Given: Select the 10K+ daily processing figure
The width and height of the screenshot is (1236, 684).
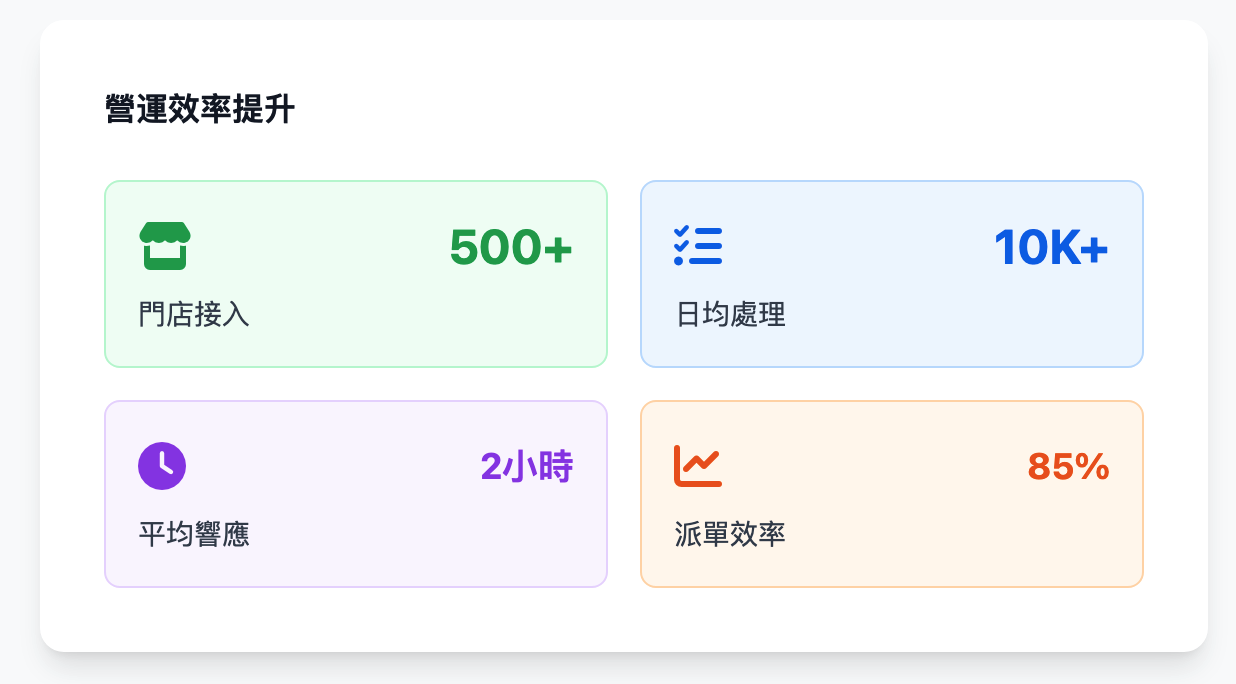Looking at the screenshot, I should click(x=1051, y=248).
